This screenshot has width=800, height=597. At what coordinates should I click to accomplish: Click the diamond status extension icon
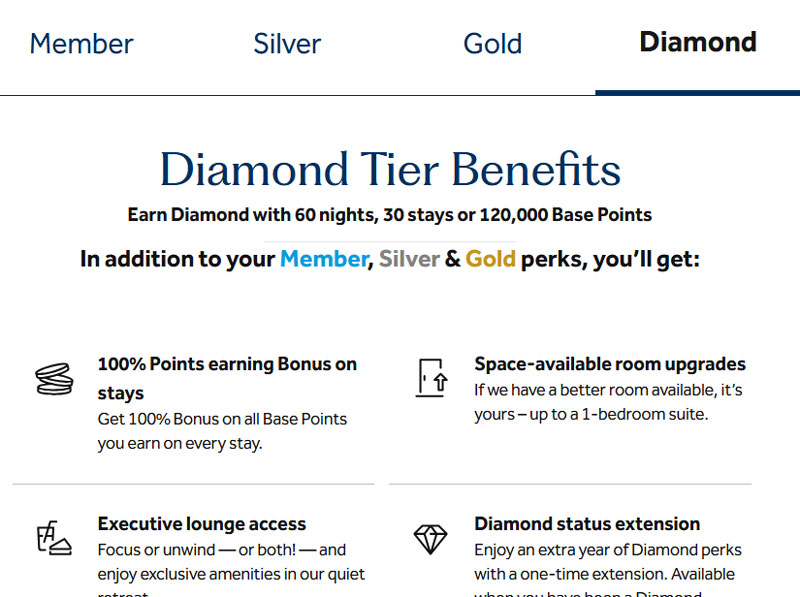coord(431,539)
